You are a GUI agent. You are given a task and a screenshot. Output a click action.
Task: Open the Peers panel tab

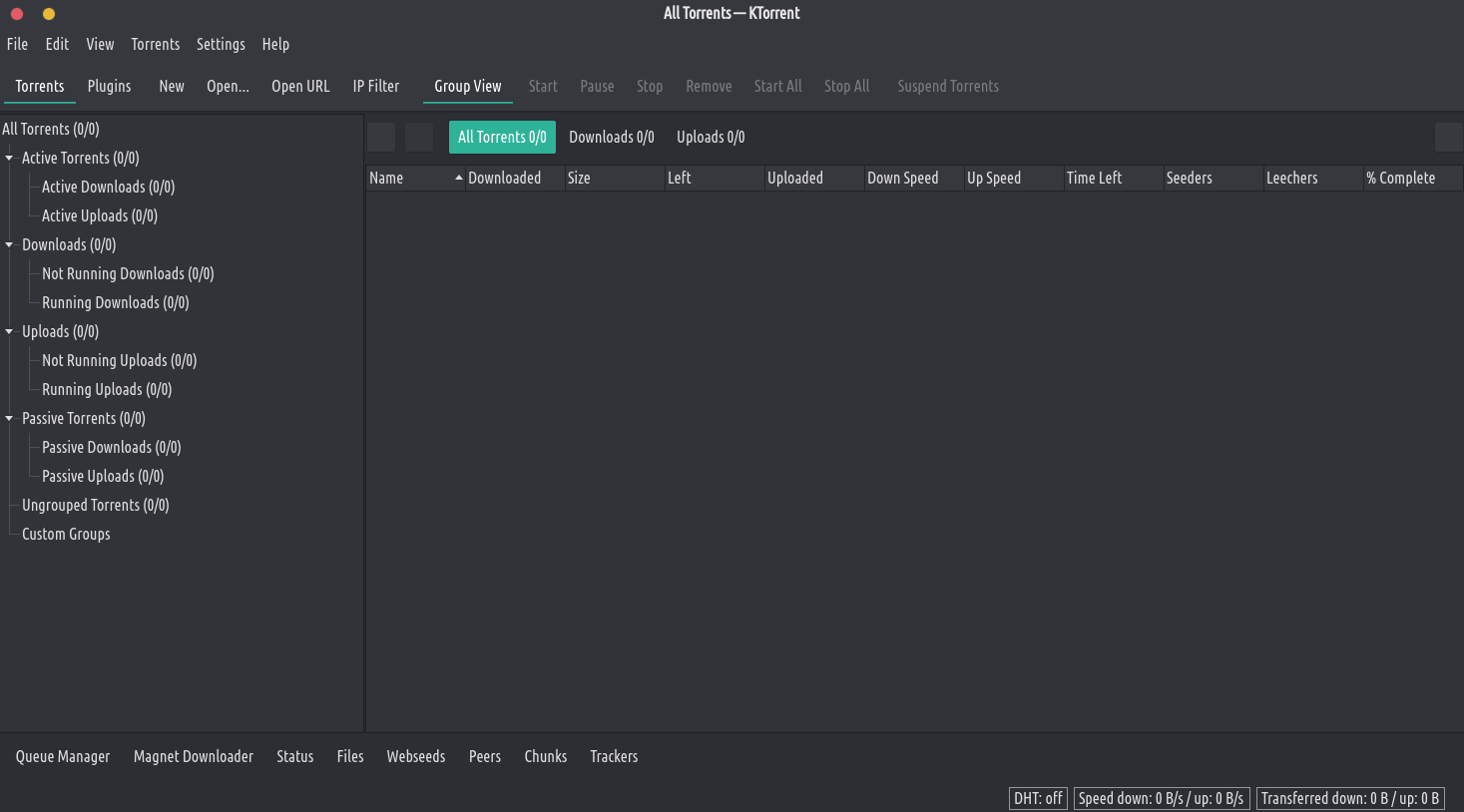click(485, 756)
